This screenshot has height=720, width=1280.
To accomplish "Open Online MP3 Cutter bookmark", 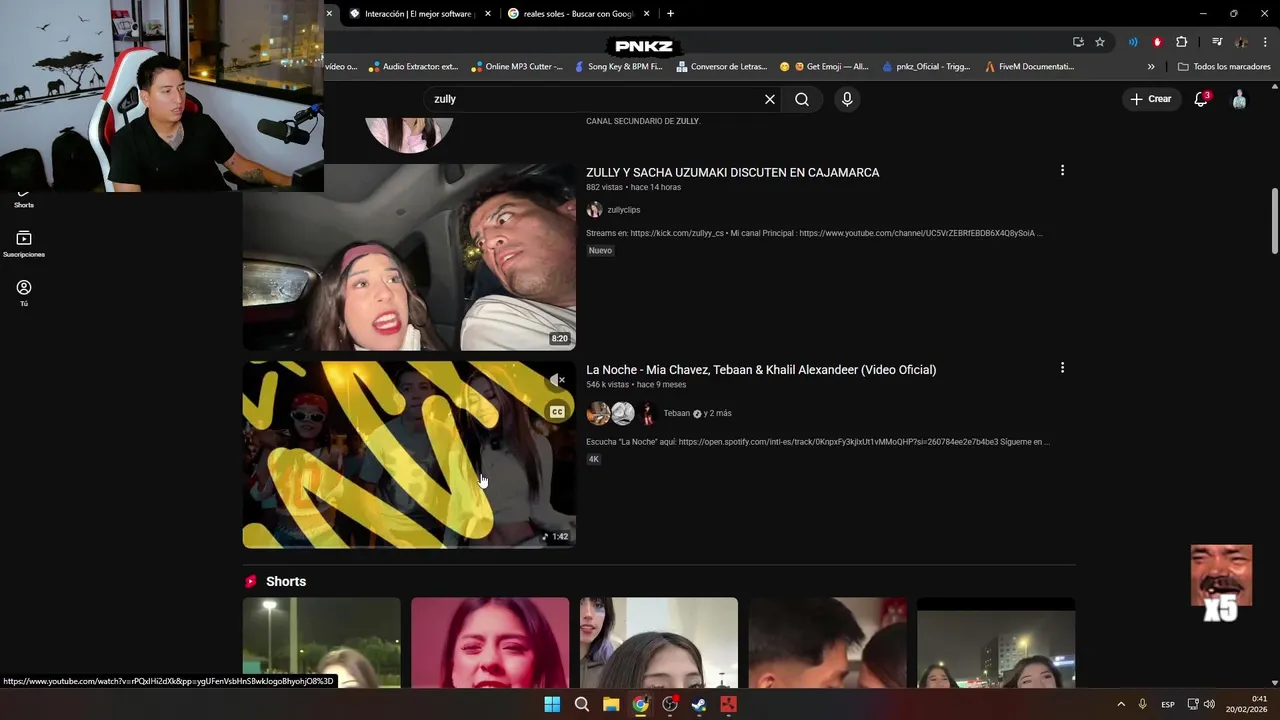I will pyautogui.click(x=516, y=67).
